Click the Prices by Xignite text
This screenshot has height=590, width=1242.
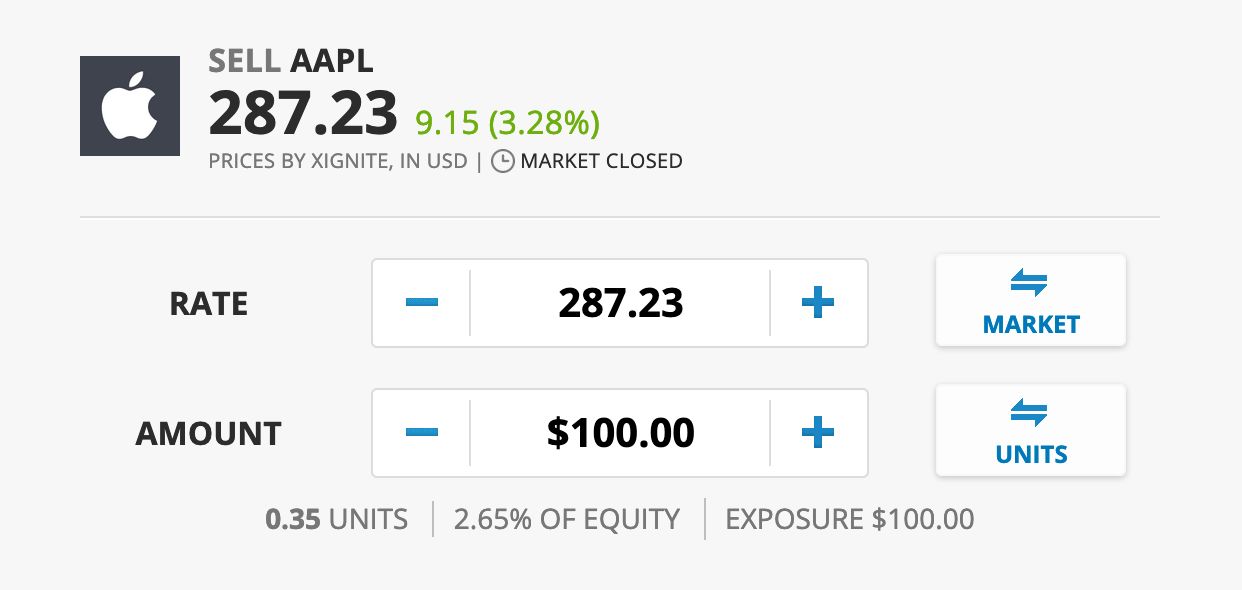pos(338,161)
